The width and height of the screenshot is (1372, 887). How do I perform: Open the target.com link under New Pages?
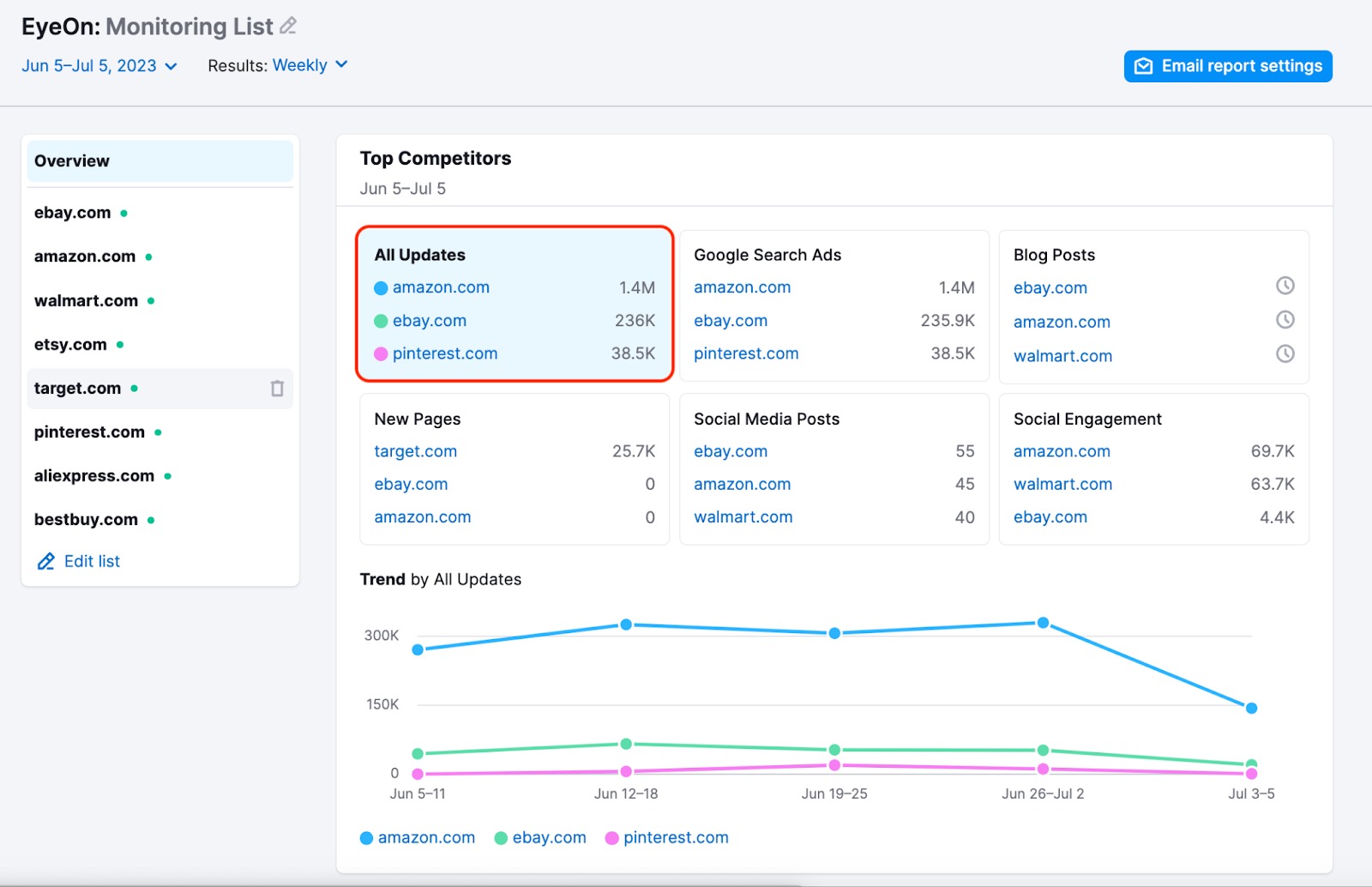coord(415,451)
